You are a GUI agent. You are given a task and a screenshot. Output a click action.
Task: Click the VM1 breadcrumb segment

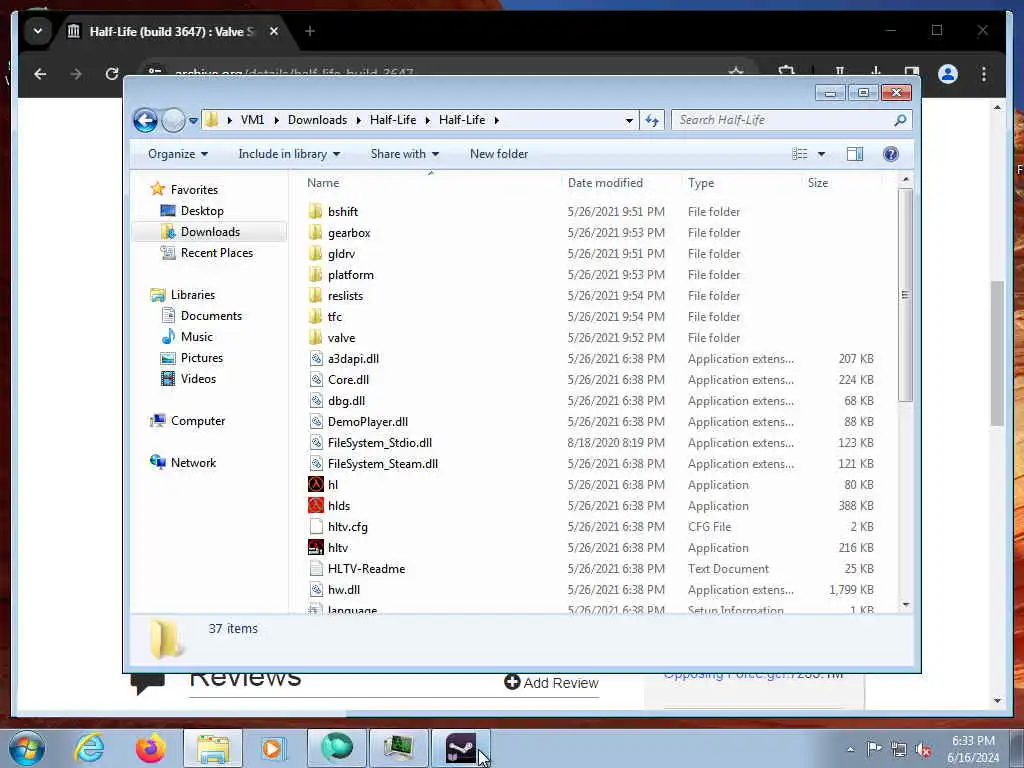tap(252, 120)
